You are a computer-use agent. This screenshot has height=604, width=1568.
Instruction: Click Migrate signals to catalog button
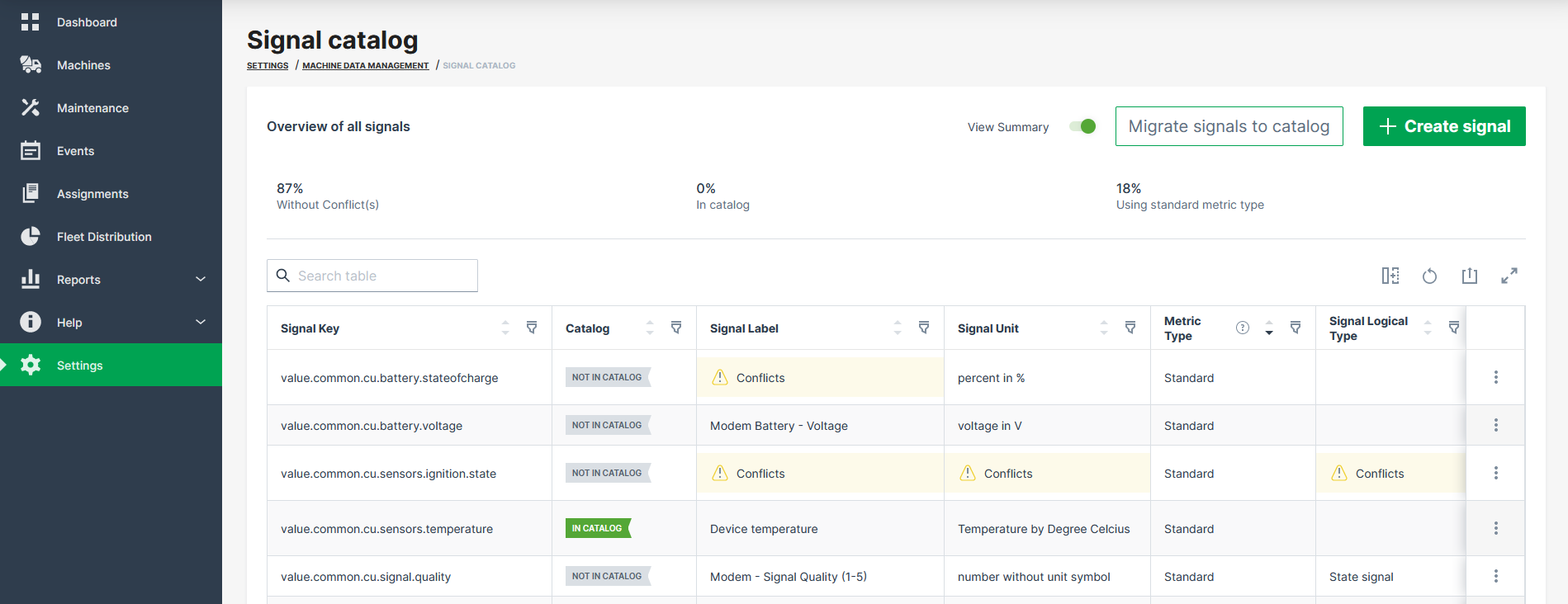click(1229, 126)
